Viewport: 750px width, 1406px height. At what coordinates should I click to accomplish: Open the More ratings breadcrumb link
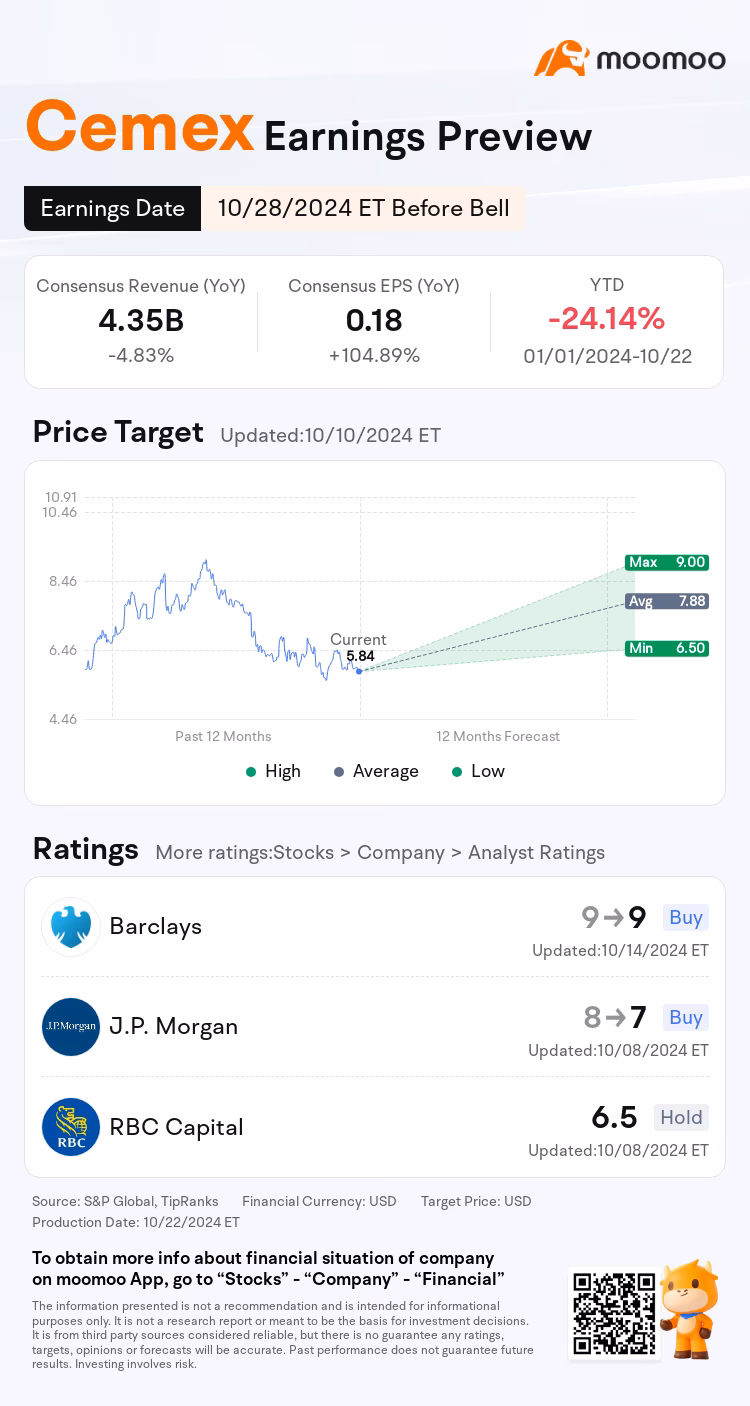pyautogui.click(x=380, y=853)
